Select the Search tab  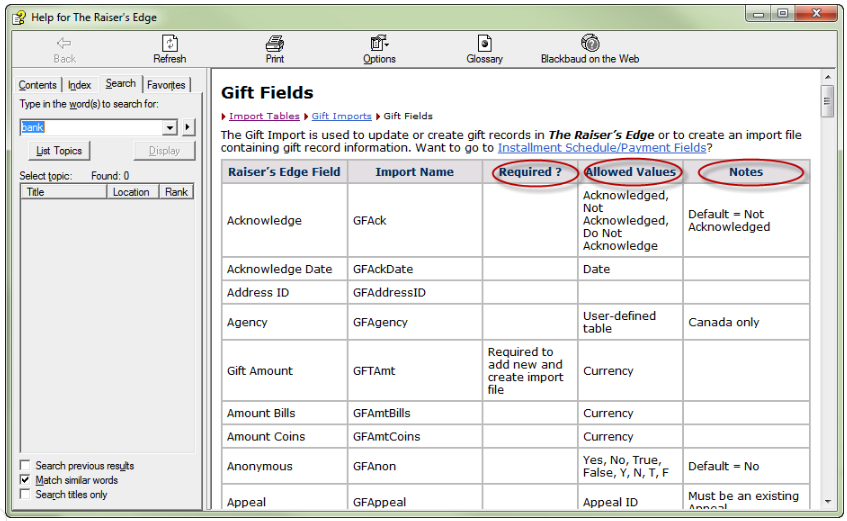[x=120, y=83]
